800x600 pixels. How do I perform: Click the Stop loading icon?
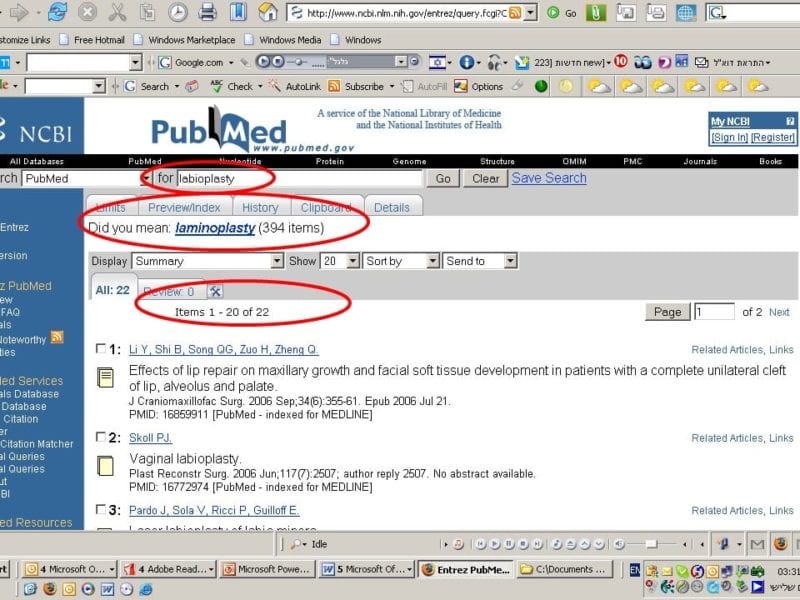point(87,13)
